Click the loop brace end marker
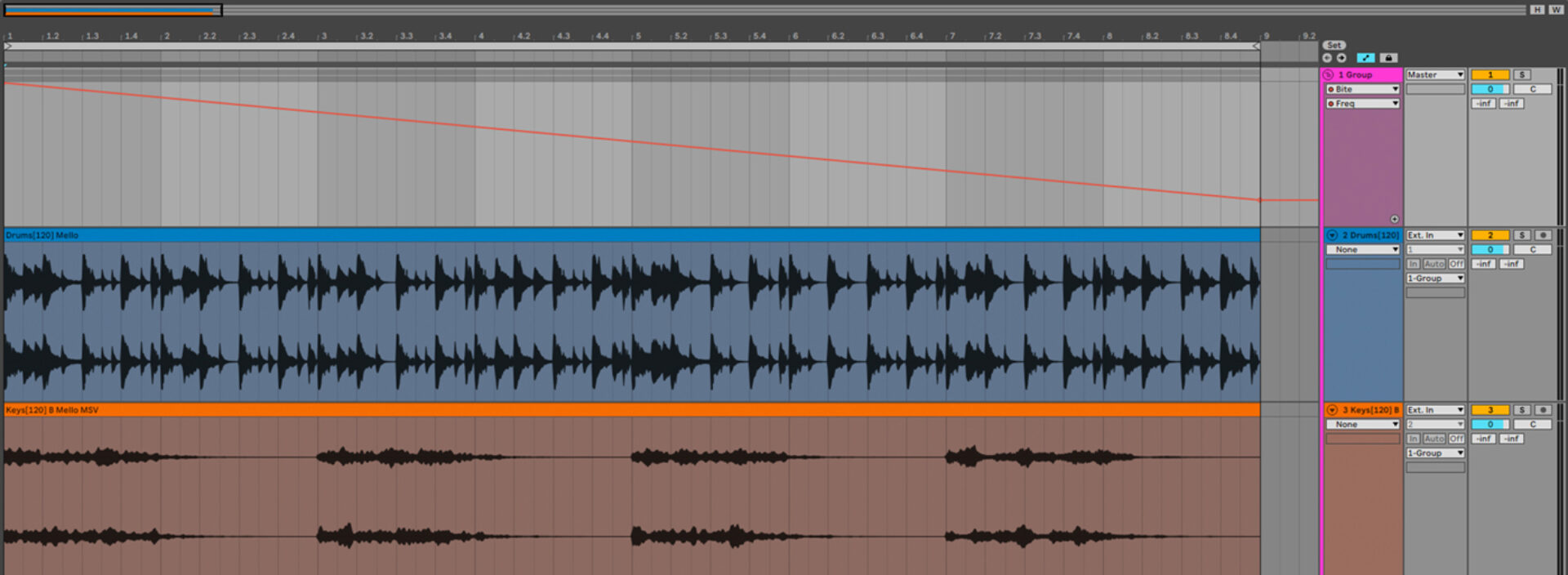The width and height of the screenshot is (1568, 575). click(1256, 47)
